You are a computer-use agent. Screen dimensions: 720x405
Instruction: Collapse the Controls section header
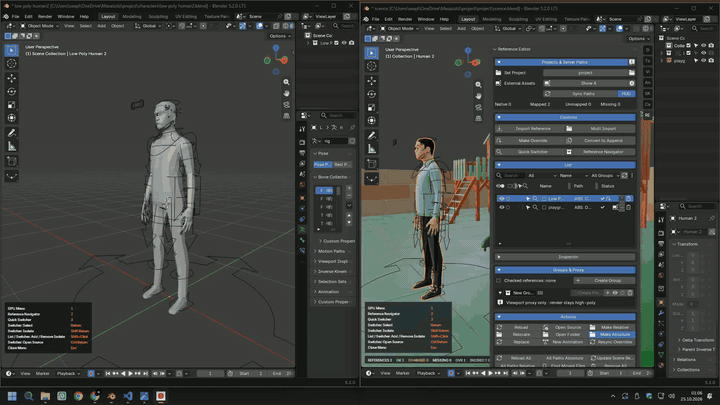click(565, 118)
